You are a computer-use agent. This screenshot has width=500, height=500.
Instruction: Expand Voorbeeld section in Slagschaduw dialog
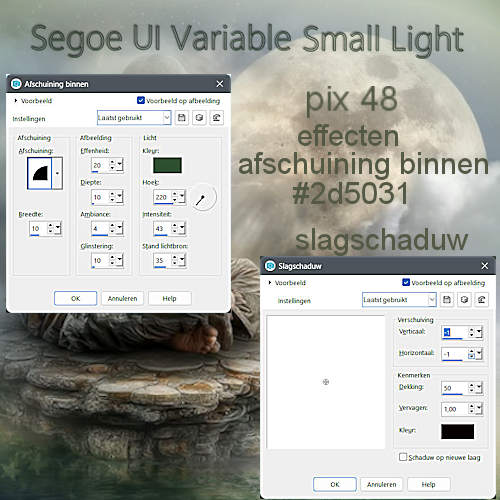pos(269,282)
